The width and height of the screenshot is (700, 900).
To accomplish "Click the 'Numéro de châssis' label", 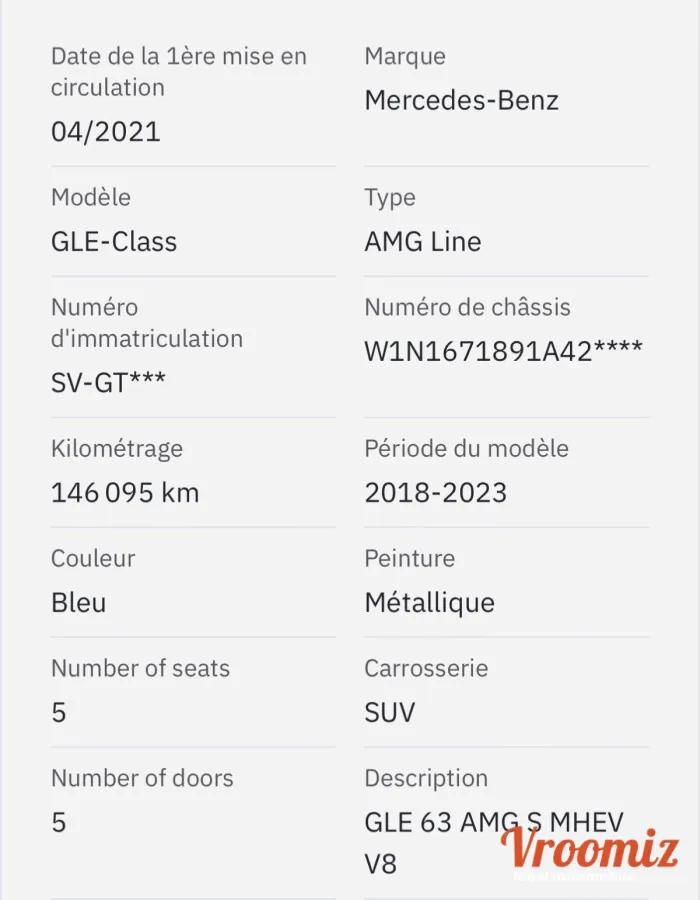I will (467, 308).
